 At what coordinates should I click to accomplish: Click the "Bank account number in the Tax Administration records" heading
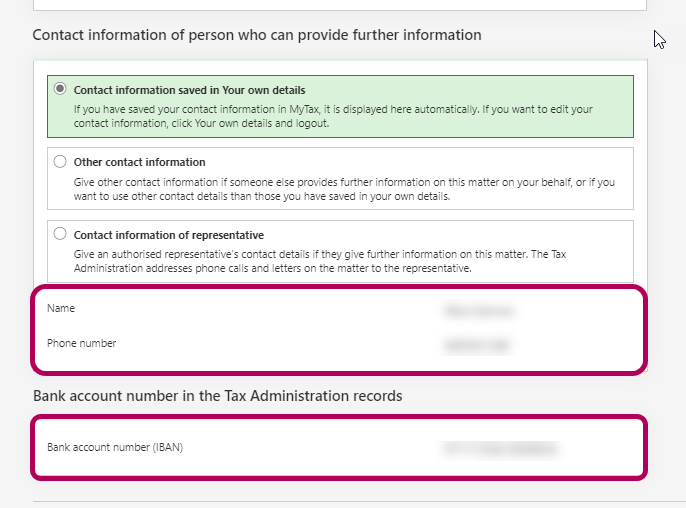tap(217, 396)
